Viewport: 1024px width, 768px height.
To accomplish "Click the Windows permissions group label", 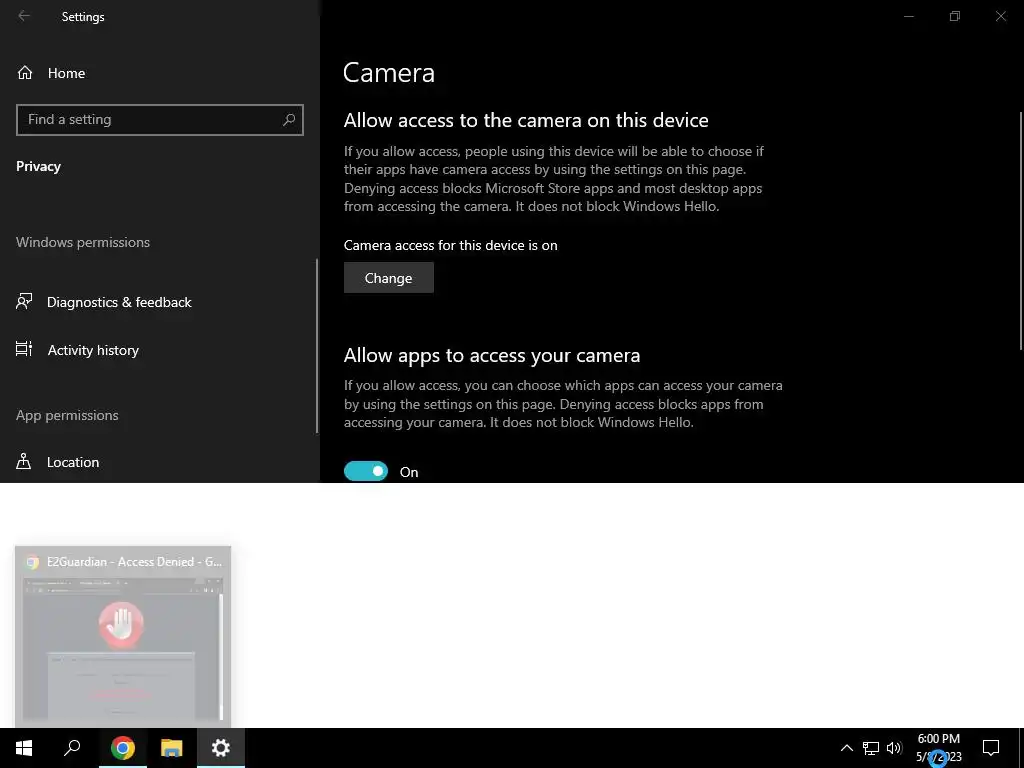I will [83, 242].
